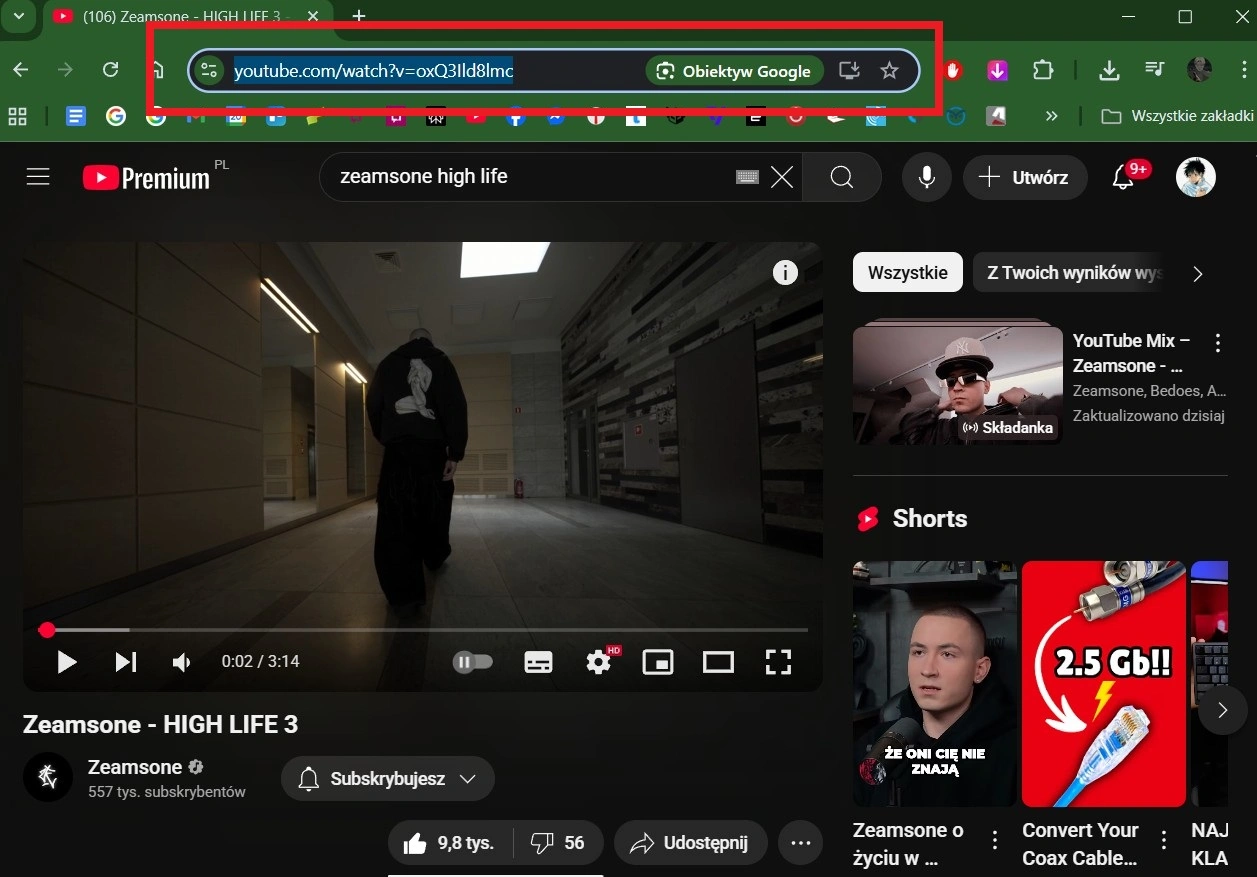Show more Shorts with right arrow

click(1222, 710)
